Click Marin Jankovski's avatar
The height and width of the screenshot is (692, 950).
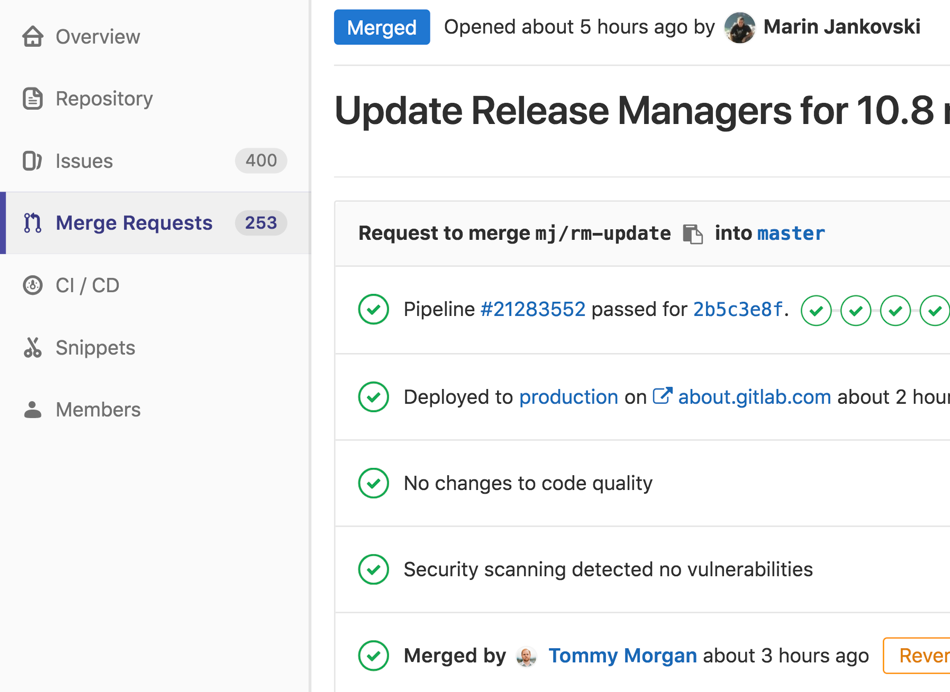pos(739,27)
